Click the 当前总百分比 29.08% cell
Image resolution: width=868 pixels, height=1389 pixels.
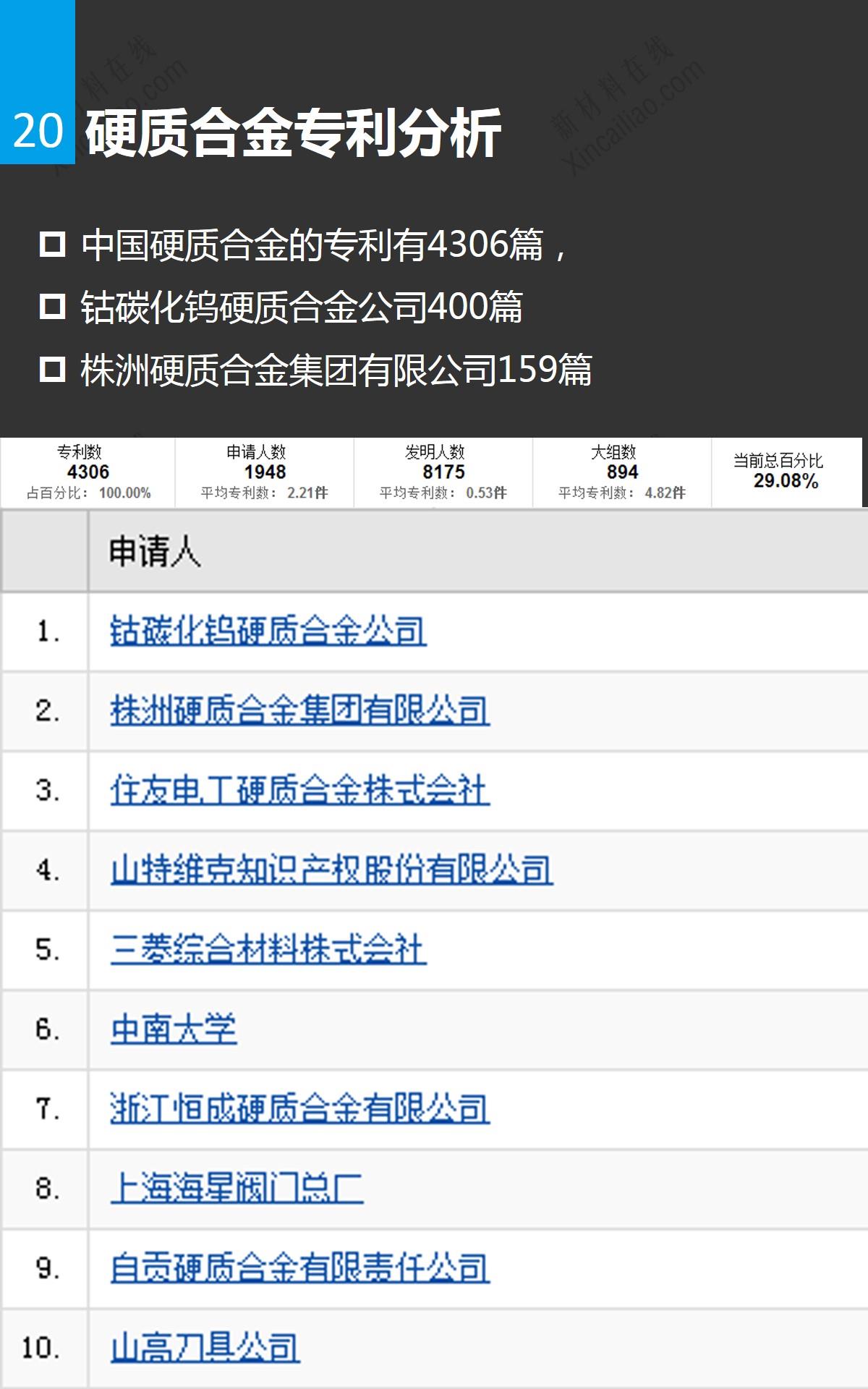(786, 472)
